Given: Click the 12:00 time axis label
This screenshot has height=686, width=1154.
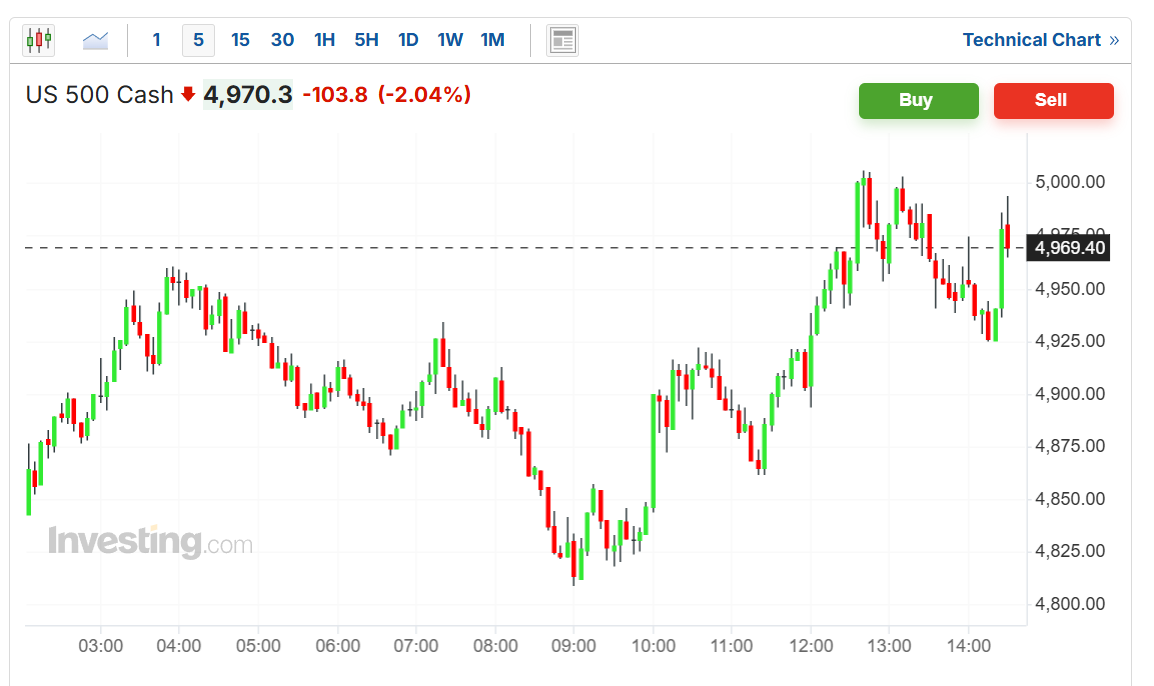Looking at the screenshot, I should pyautogui.click(x=811, y=646).
